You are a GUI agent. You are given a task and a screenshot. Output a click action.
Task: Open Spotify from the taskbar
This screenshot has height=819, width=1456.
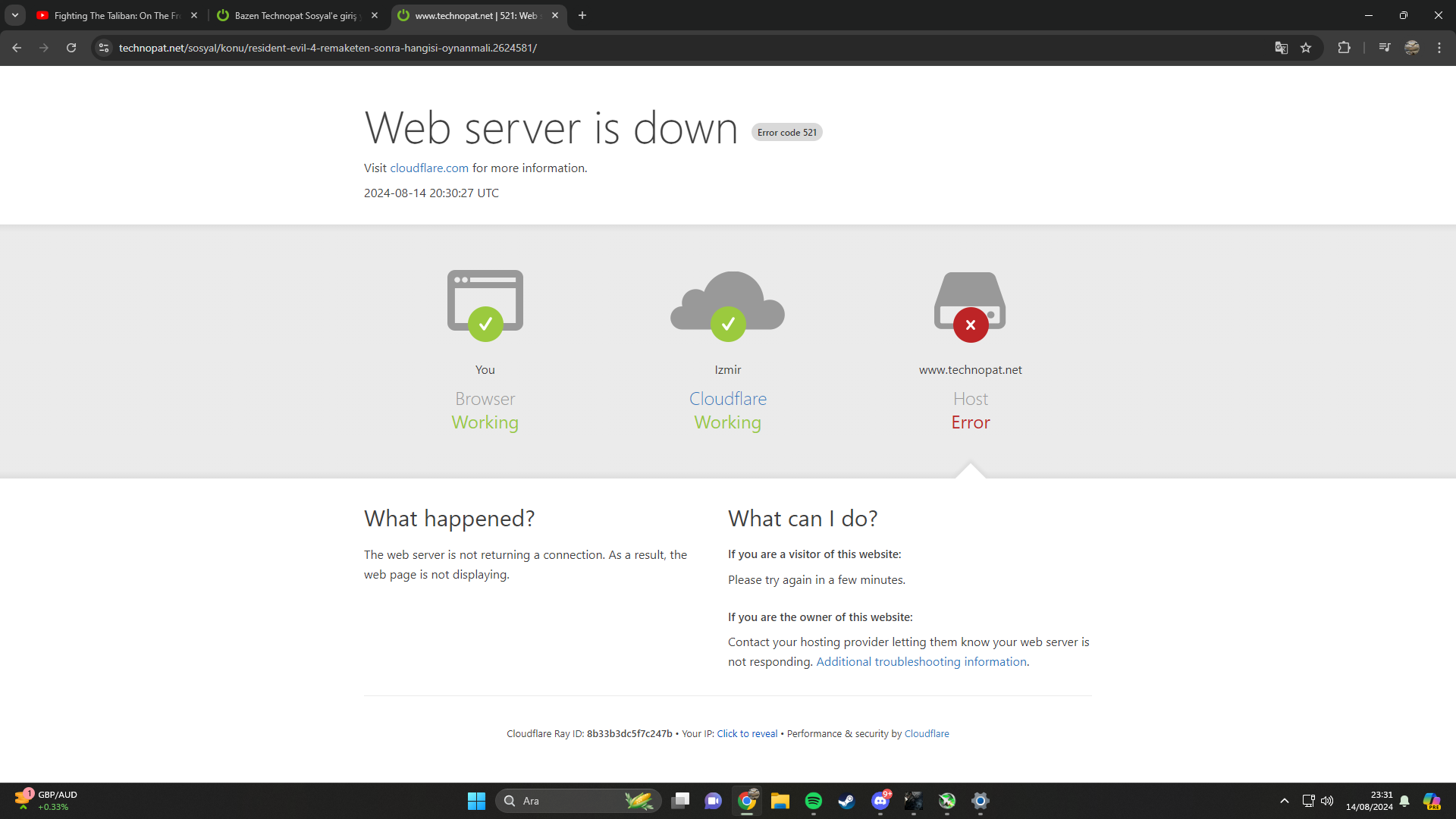point(813,801)
